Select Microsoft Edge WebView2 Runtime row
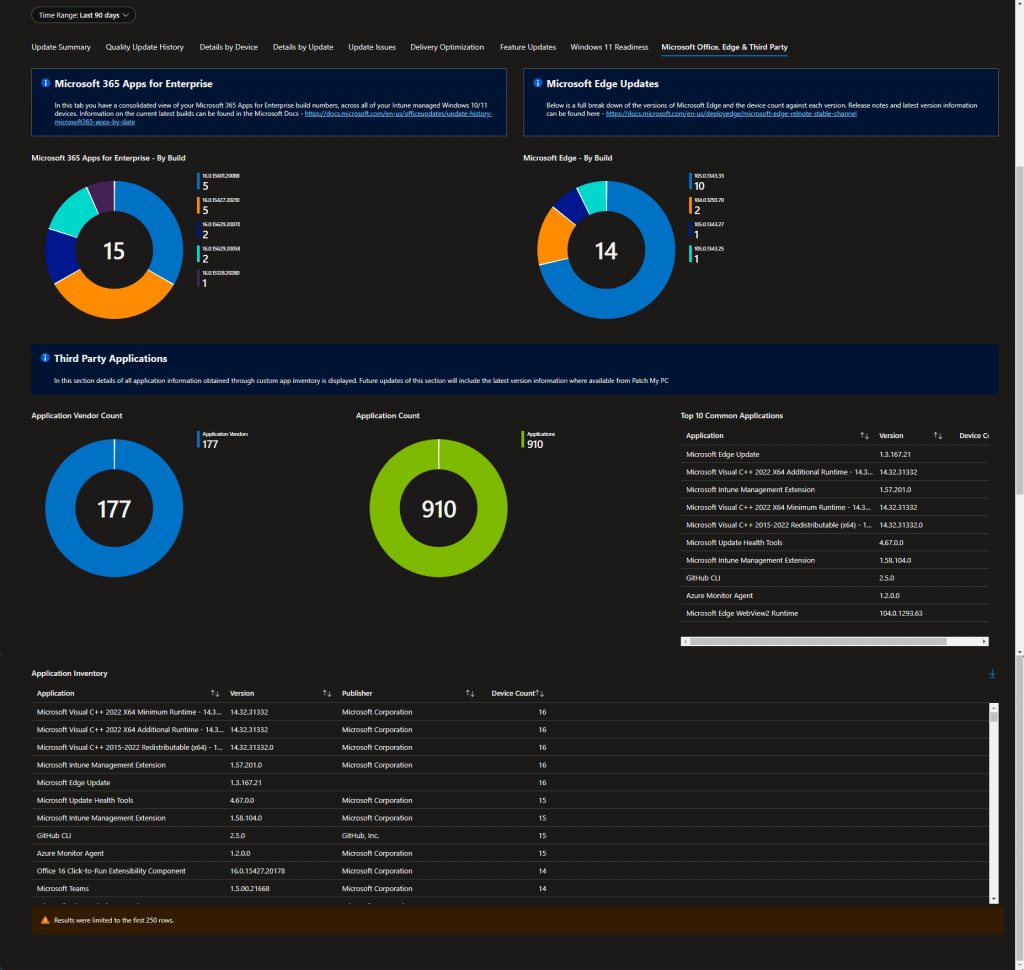This screenshot has width=1024, height=970. (x=834, y=613)
